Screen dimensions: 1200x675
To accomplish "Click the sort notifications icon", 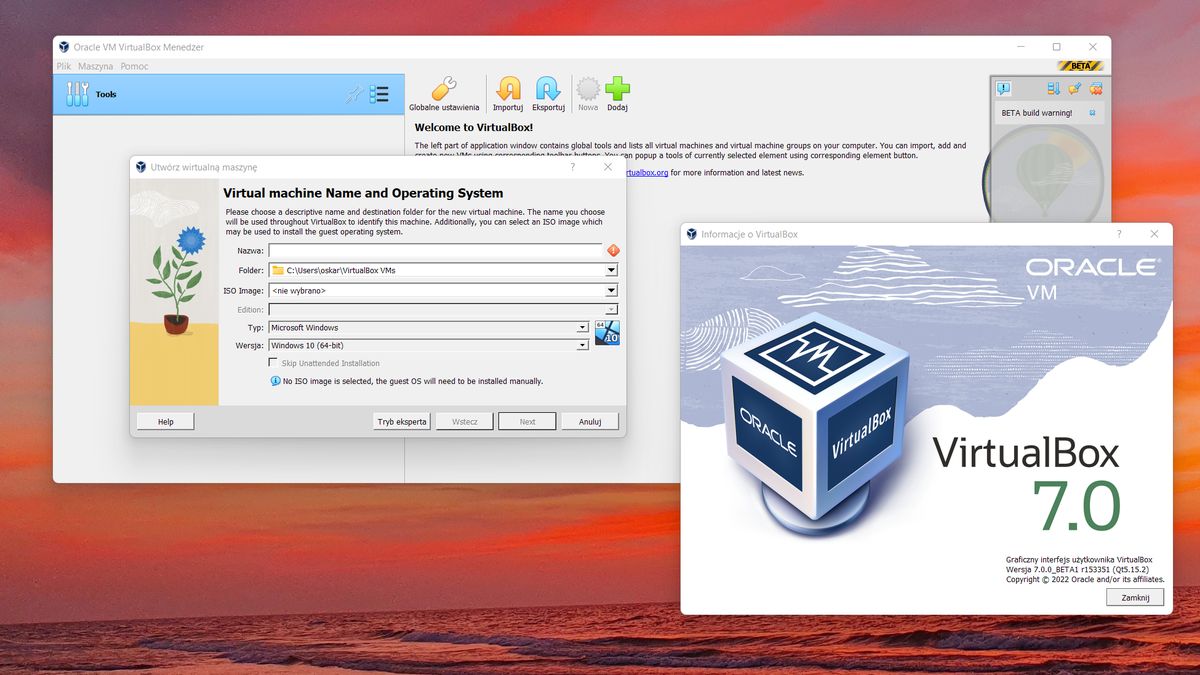I will tap(1052, 88).
